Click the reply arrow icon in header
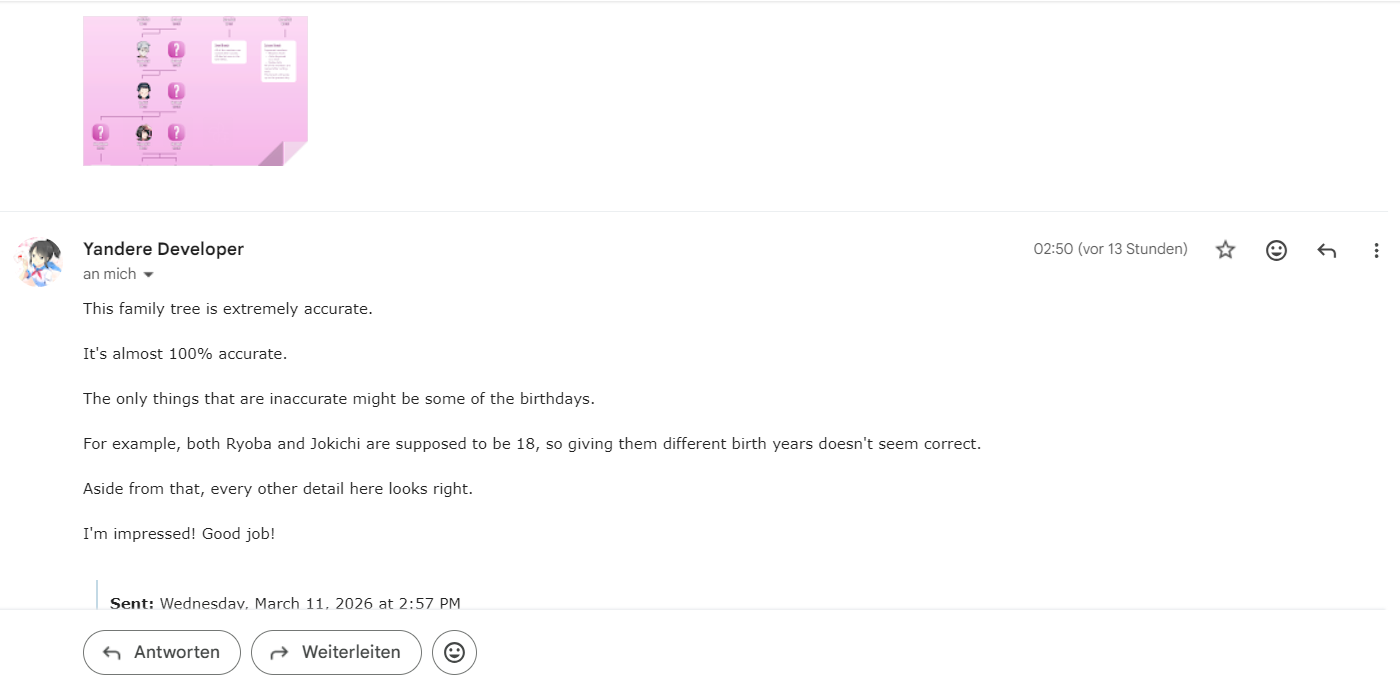This screenshot has width=1400, height=680. 1327,250
